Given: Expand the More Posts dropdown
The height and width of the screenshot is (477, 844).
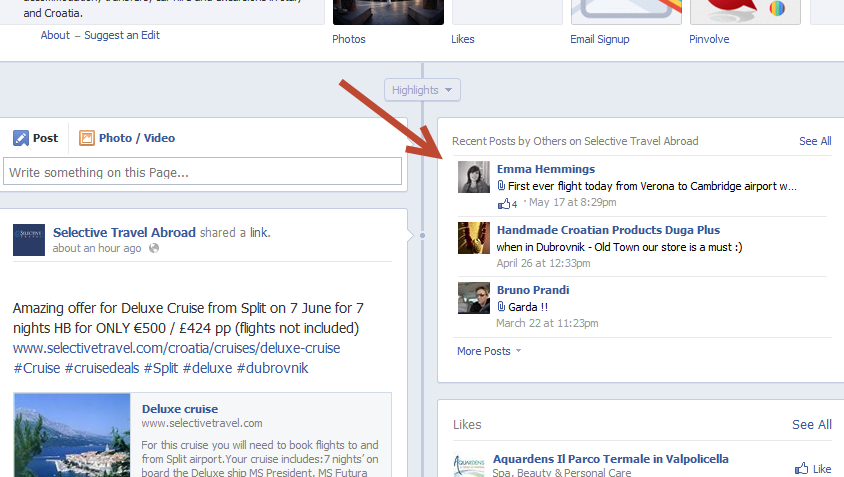Looking at the screenshot, I should [489, 351].
